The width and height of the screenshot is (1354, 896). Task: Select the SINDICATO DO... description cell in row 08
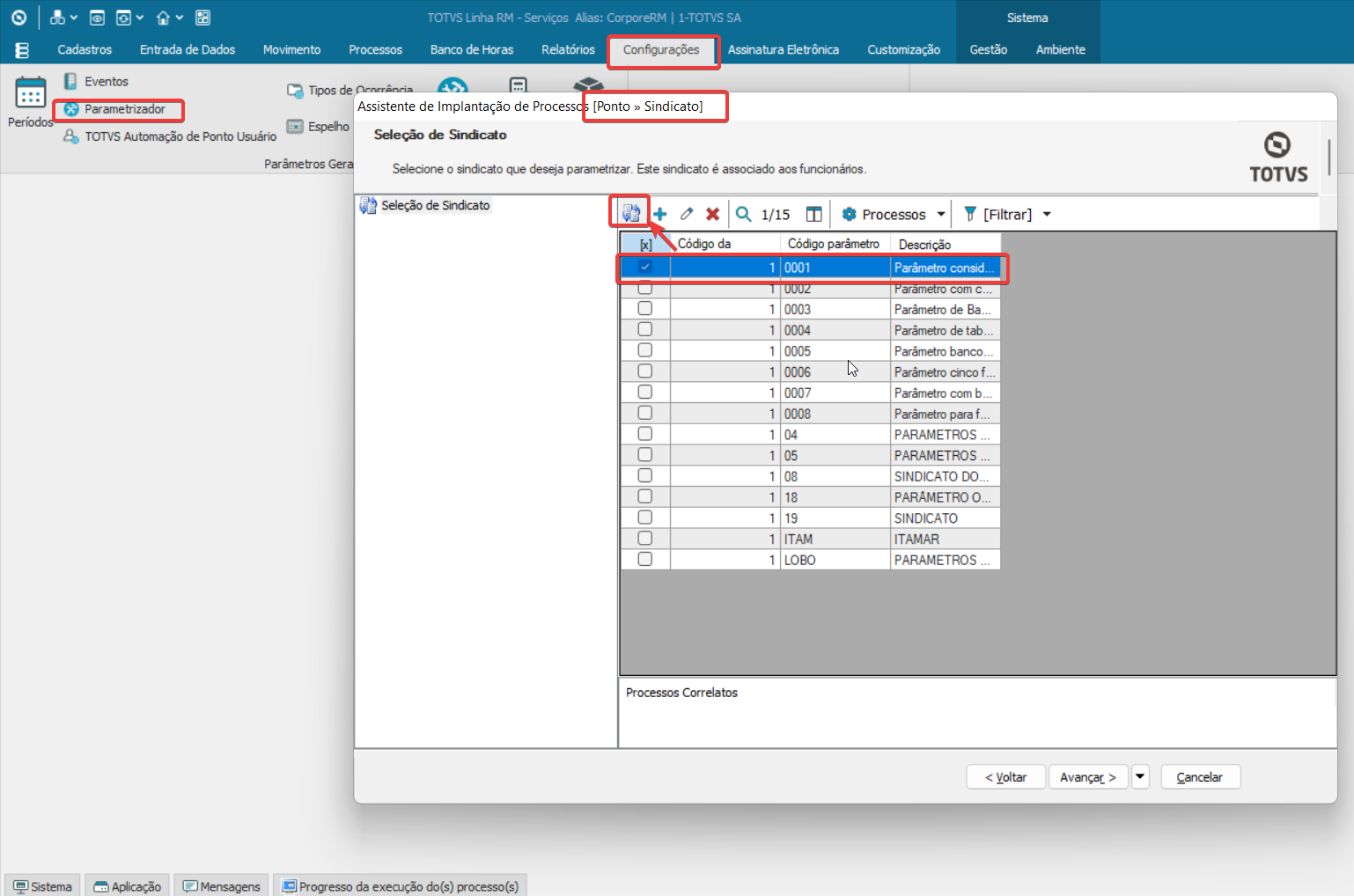pyautogui.click(x=945, y=476)
